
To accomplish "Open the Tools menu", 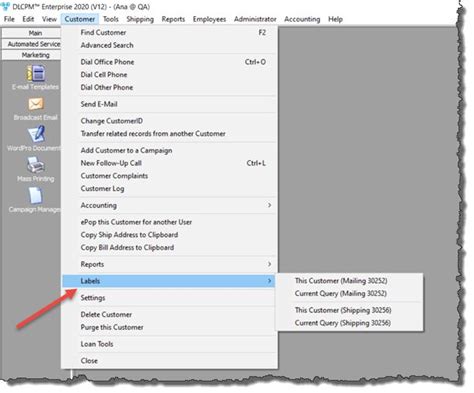I will tap(111, 19).
